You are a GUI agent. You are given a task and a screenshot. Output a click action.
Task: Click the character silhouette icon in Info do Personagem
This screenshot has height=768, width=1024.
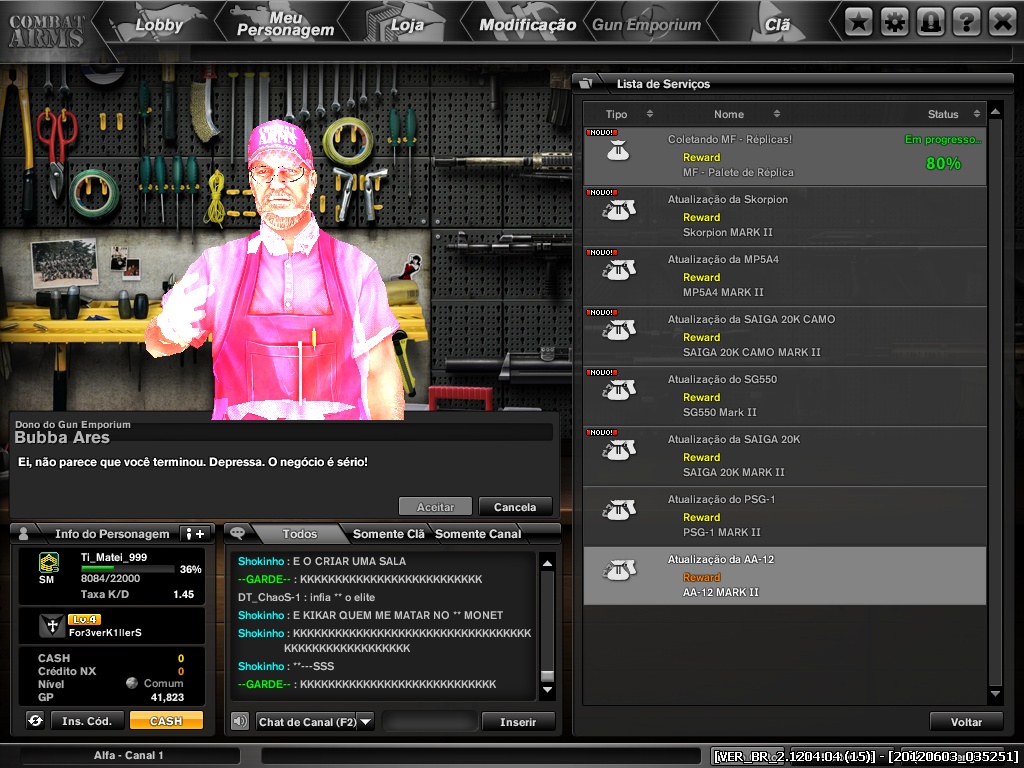[24, 533]
